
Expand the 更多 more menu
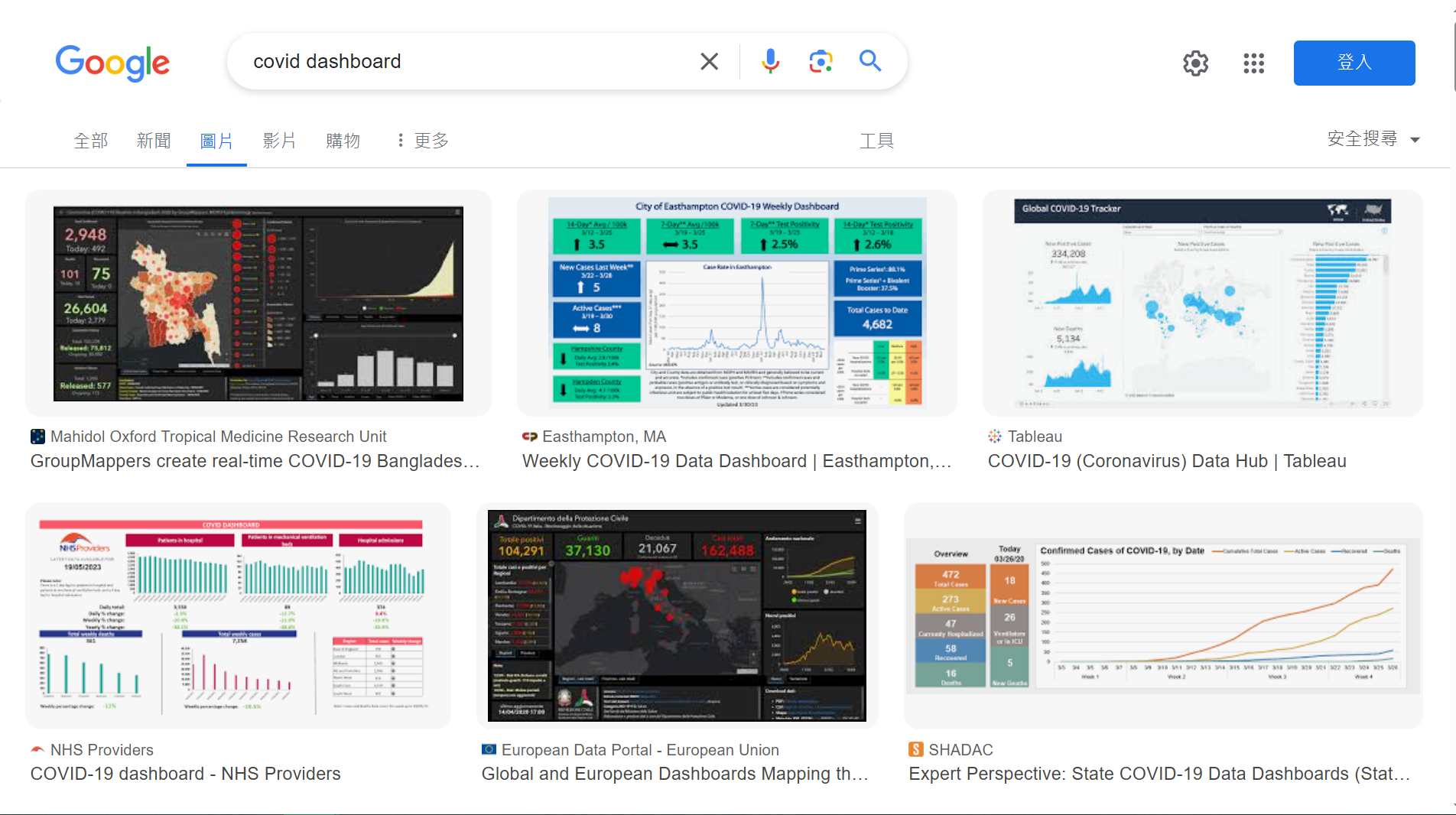423,141
